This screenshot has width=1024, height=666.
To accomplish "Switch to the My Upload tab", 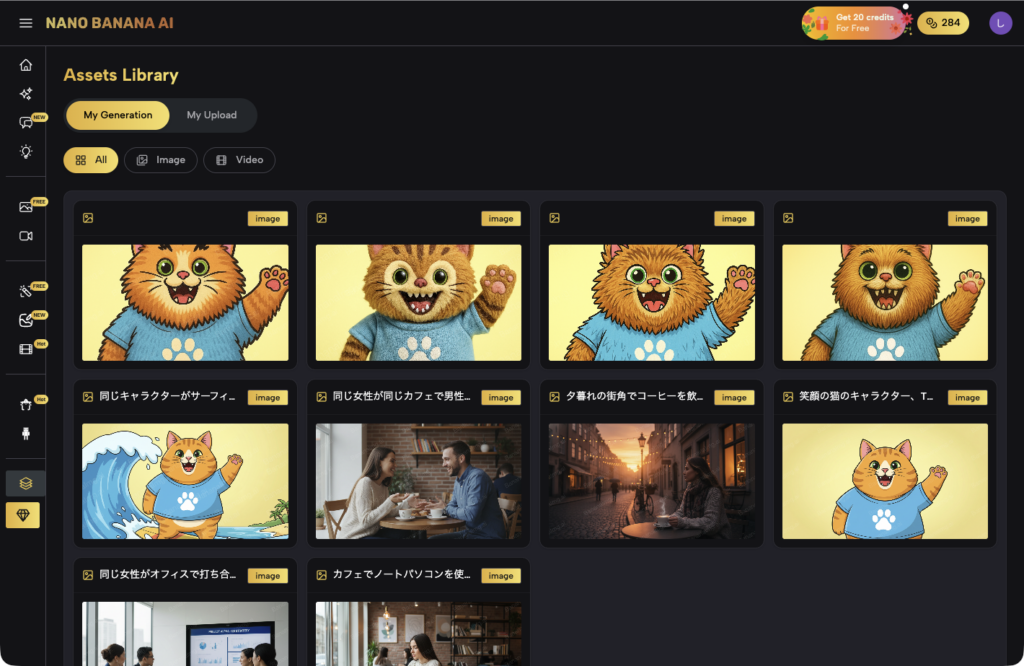I will pos(212,115).
